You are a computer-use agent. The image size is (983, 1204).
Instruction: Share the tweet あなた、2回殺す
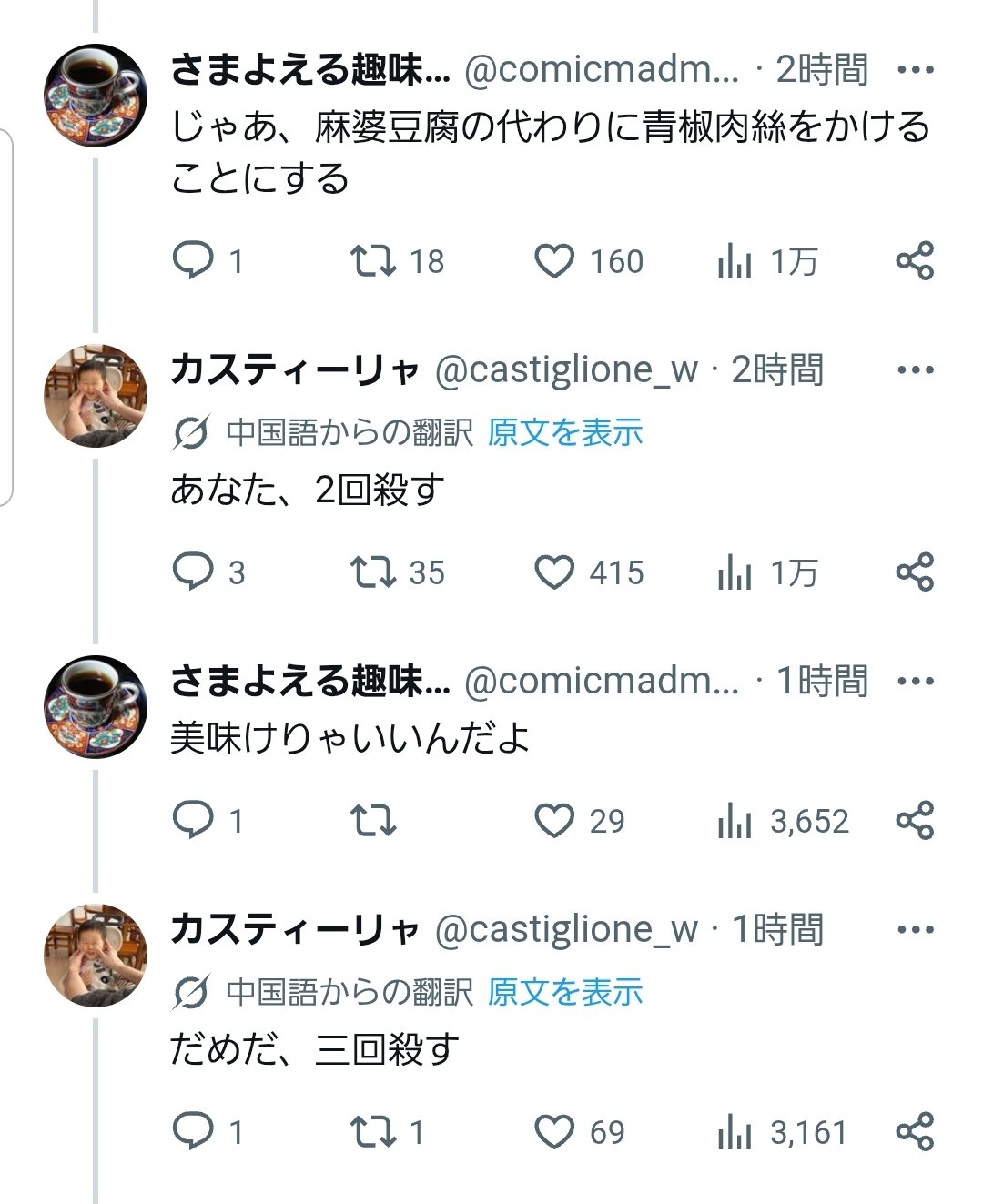click(915, 572)
